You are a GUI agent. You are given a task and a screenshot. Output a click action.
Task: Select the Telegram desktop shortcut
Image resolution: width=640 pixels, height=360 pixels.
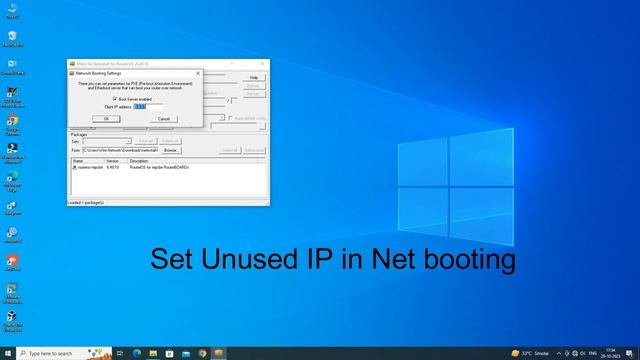coord(12,208)
